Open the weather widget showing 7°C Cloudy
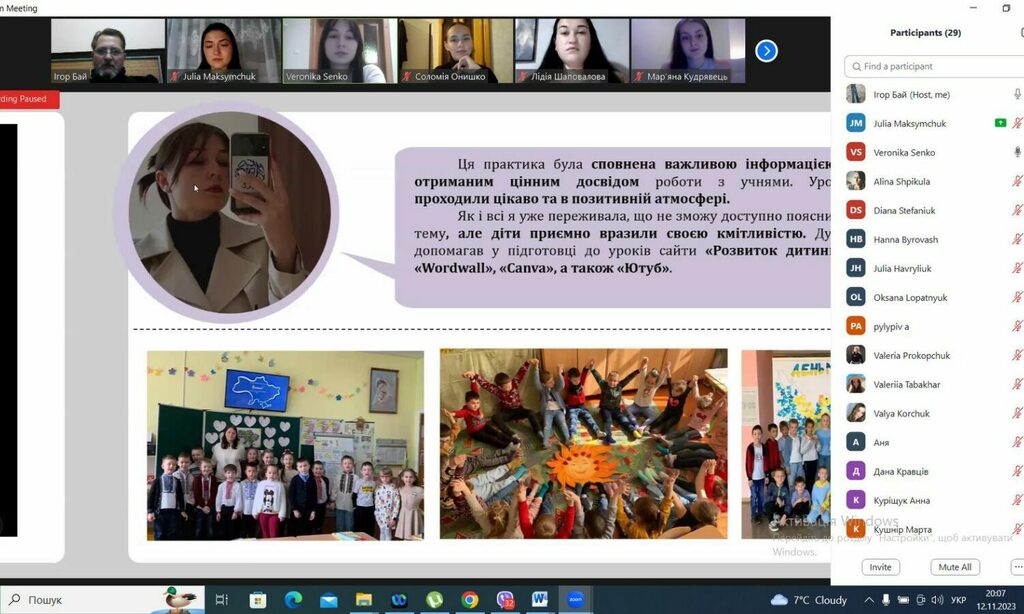 tap(810, 600)
